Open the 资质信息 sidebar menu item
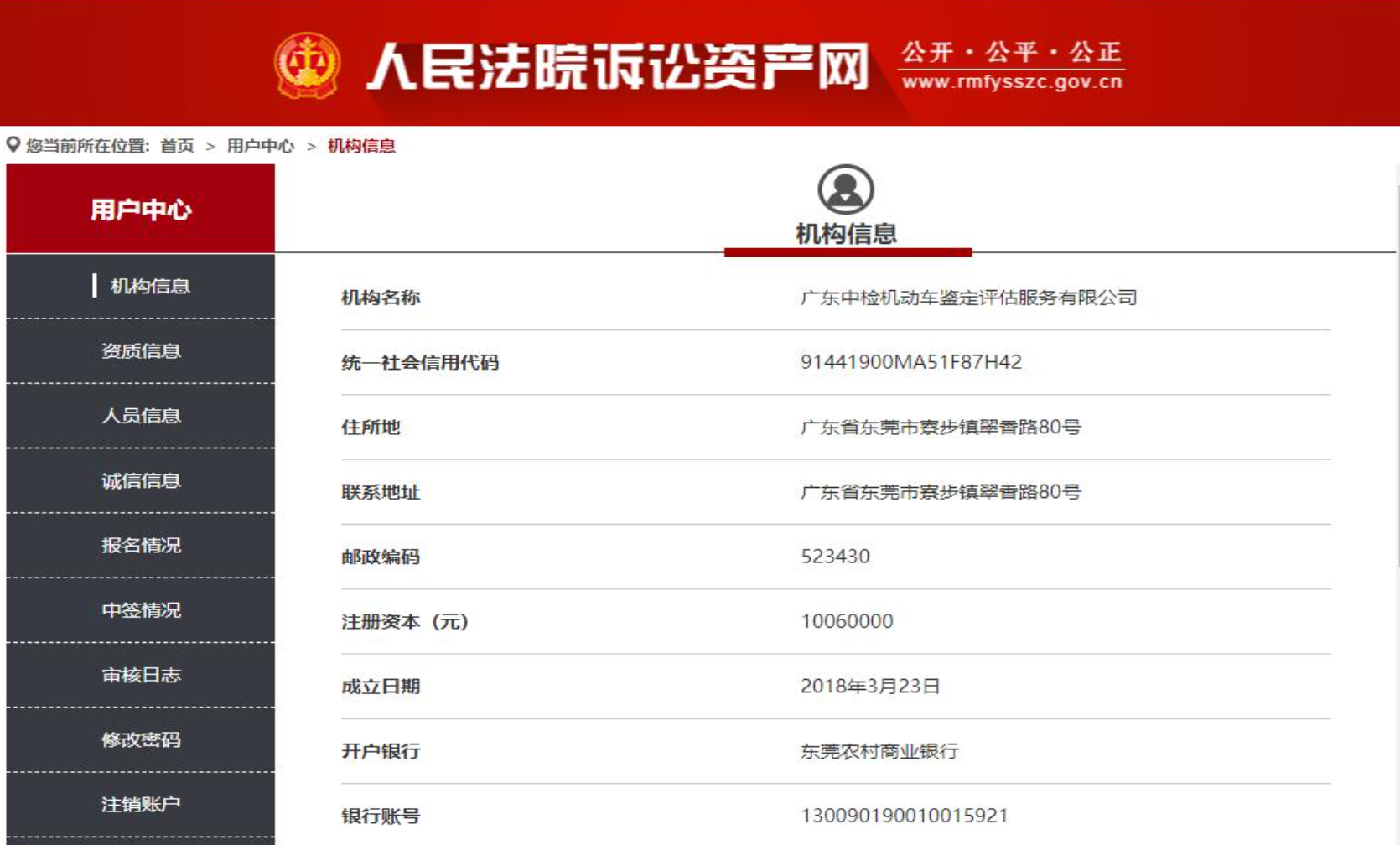The width and height of the screenshot is (1400, 845). point(141,351)
